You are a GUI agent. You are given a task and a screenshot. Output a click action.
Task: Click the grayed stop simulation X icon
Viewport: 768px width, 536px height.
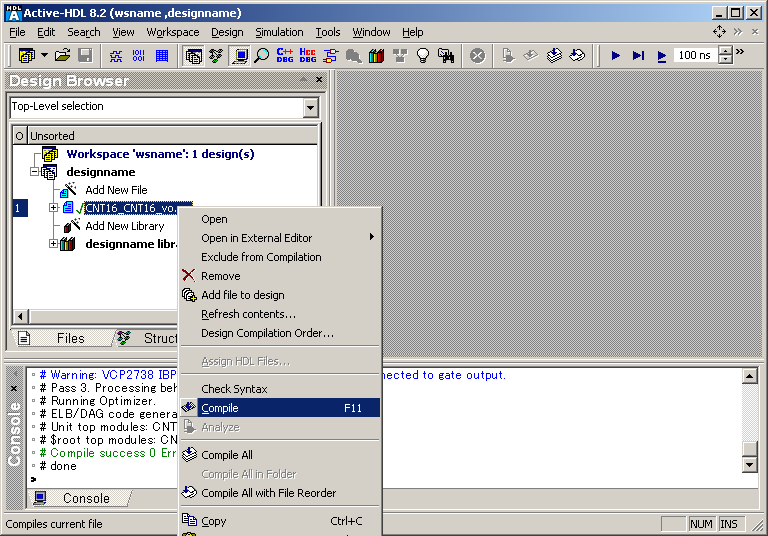477,56
